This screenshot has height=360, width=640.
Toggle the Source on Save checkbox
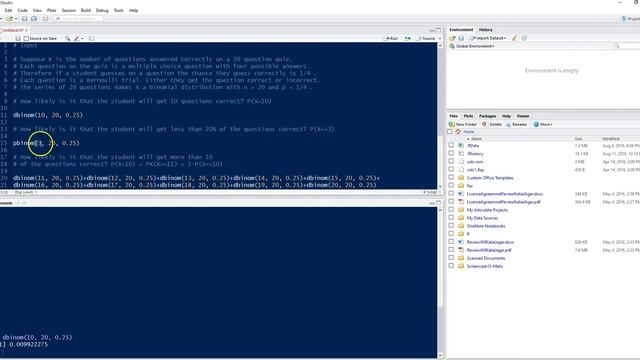click(26, 38)
